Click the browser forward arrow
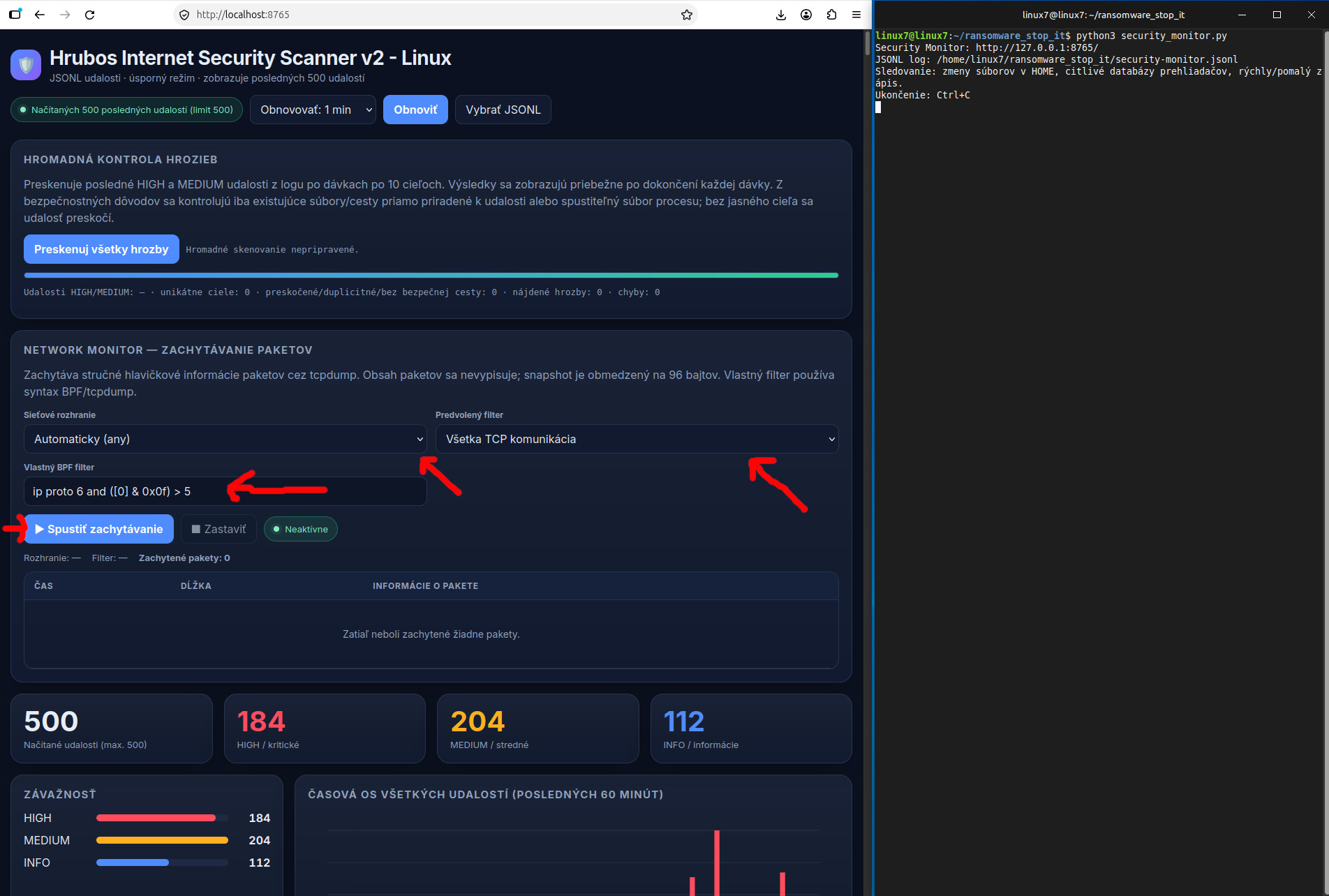Screen dimensions: 1329x896 point(65,15)
